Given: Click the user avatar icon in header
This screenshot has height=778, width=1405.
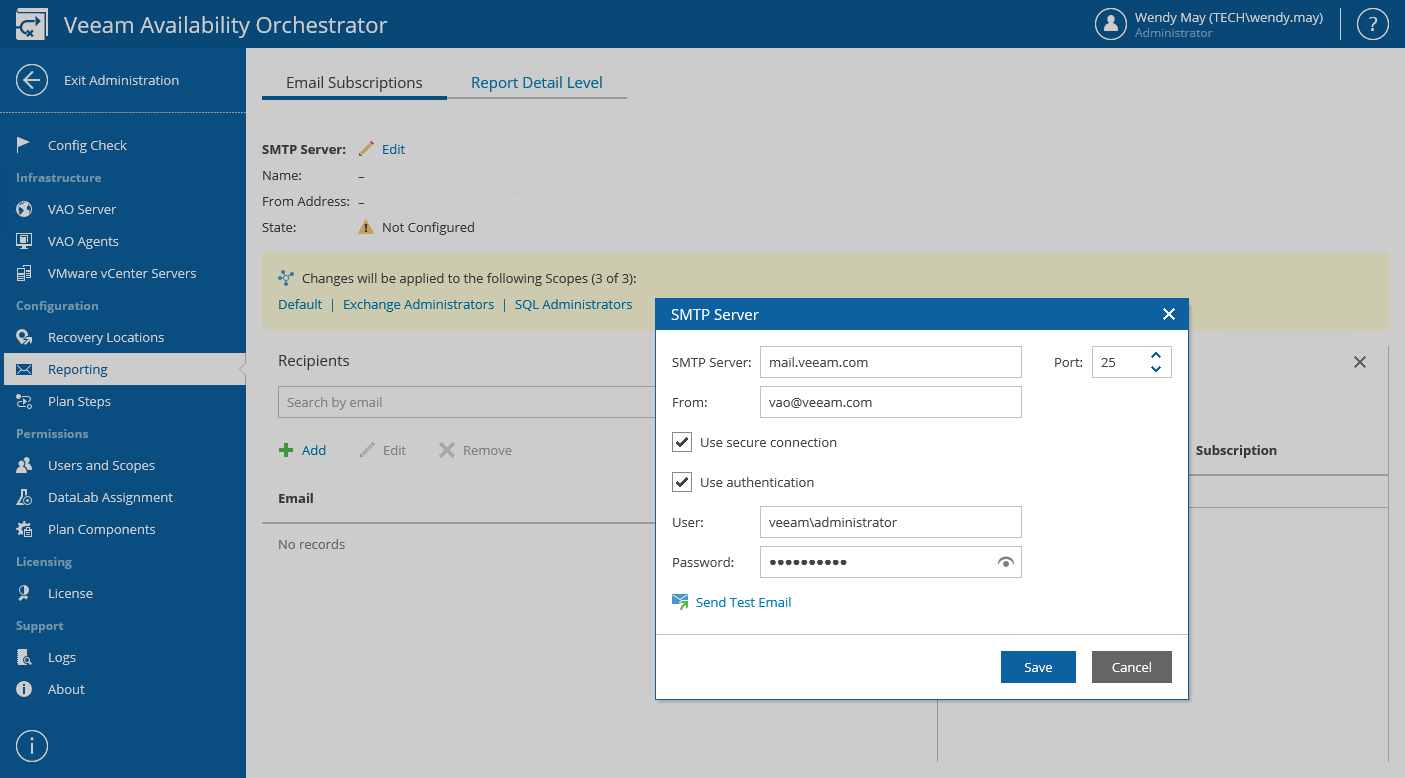Looking at the screenshot, I should tap(1111, 24).
